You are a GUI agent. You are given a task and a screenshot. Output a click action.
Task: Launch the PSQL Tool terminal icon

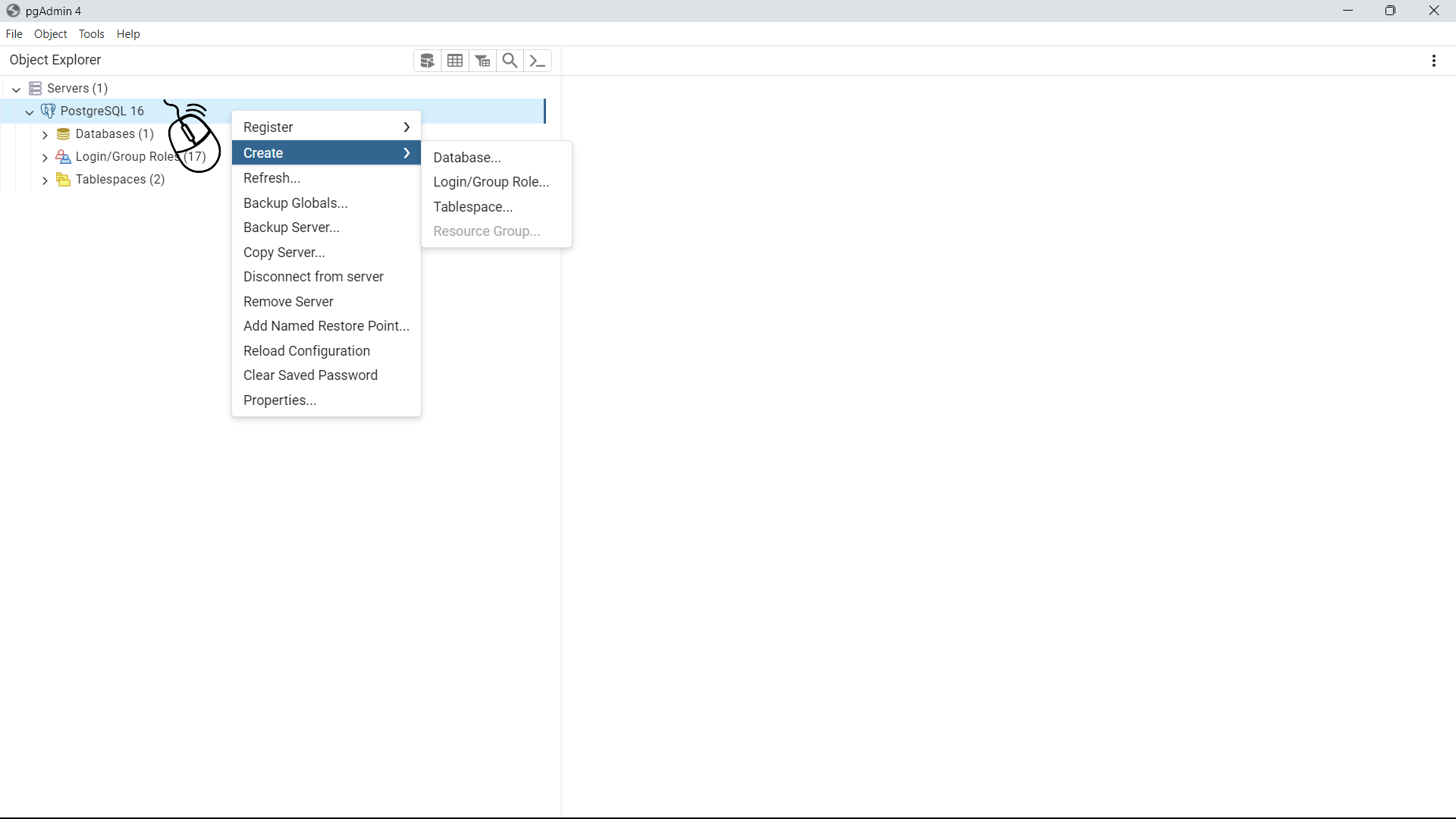tap(538, 61)
